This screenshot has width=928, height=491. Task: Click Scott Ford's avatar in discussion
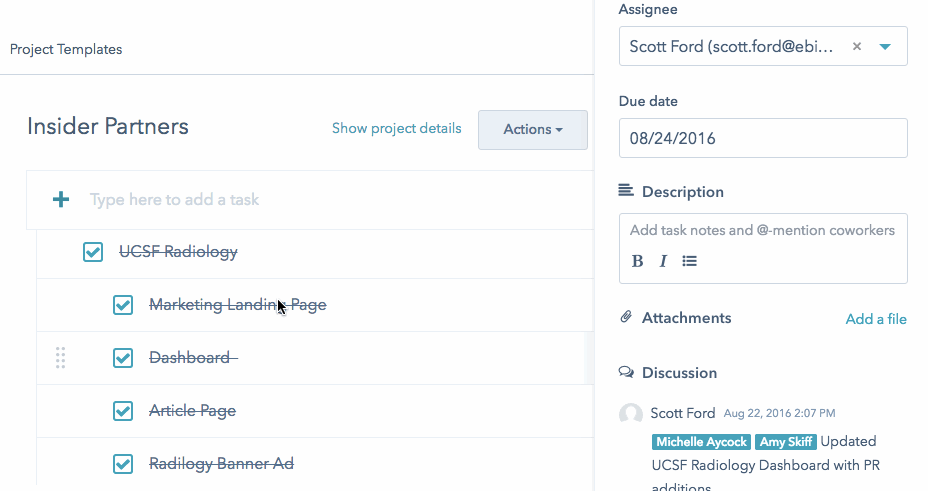[x=631, y=414]
